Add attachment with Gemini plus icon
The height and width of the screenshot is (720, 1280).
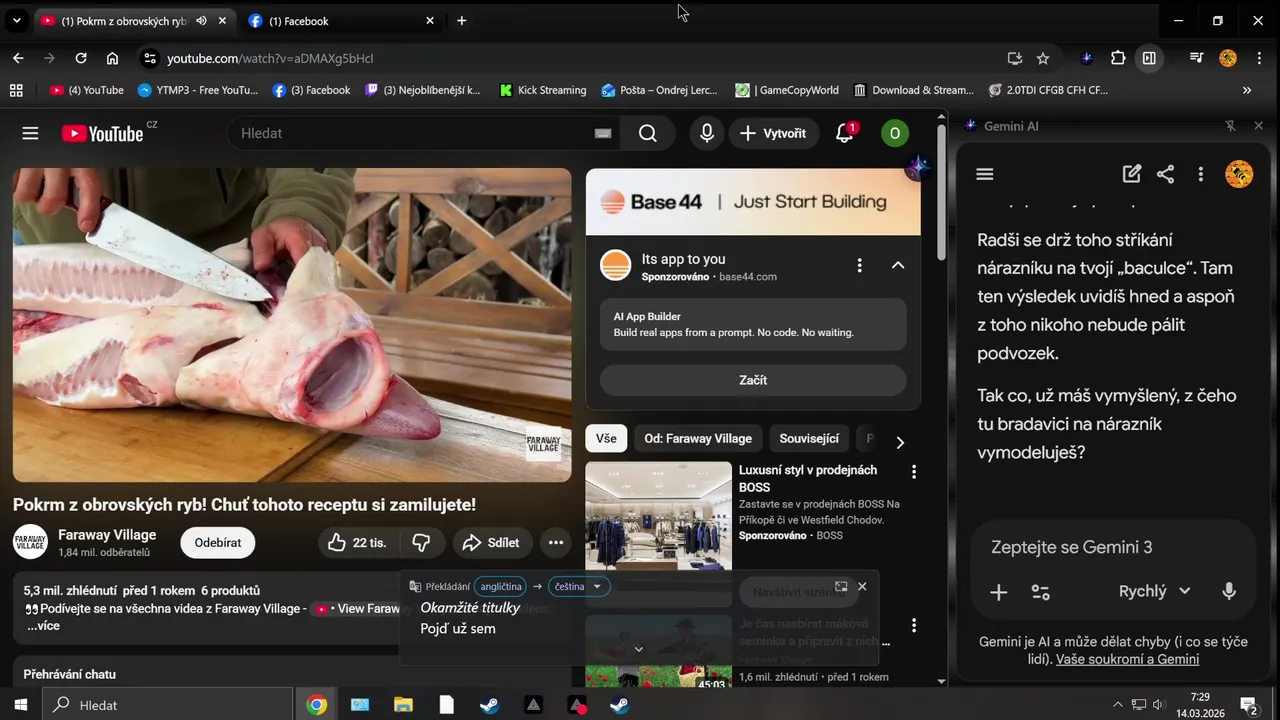coord(998,592)
